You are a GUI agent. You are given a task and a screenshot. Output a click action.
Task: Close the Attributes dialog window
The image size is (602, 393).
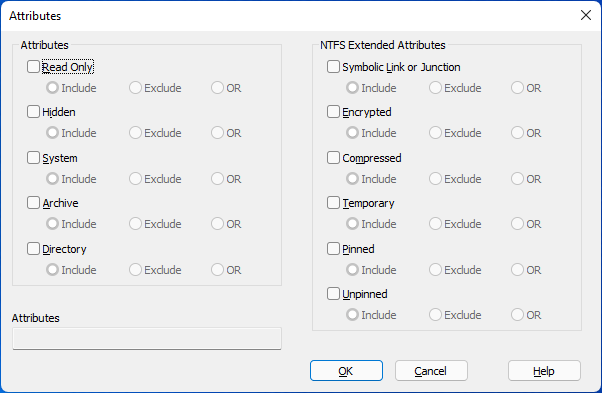coord(586,15)
